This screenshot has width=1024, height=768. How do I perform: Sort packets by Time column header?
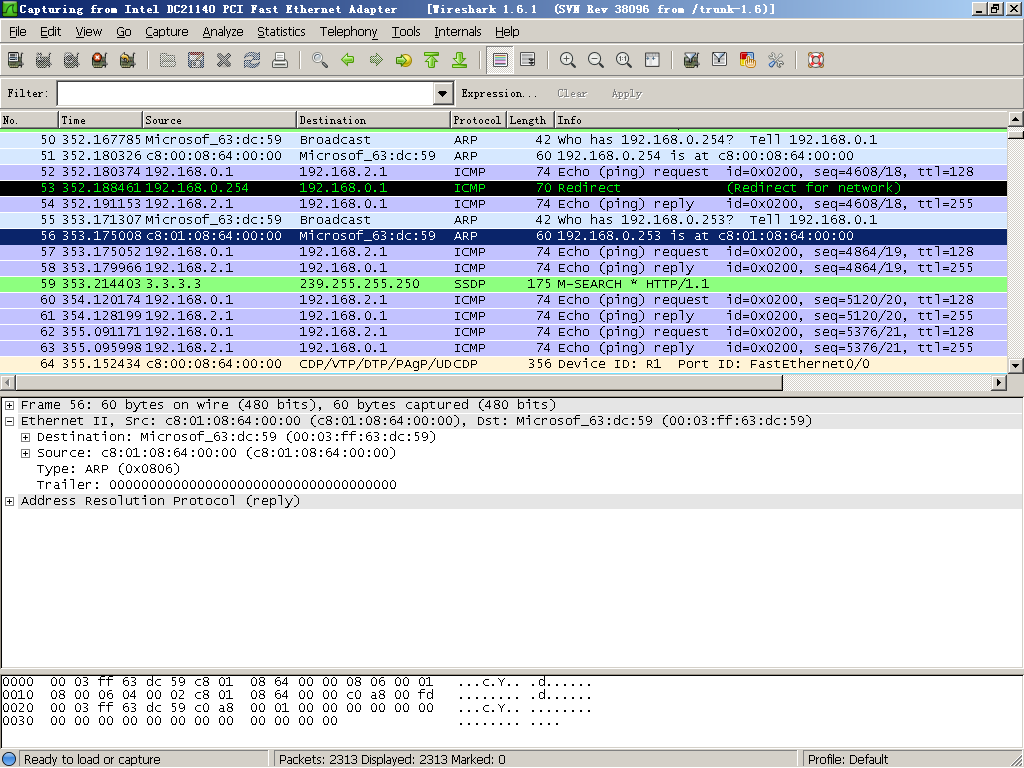point(100,120)
